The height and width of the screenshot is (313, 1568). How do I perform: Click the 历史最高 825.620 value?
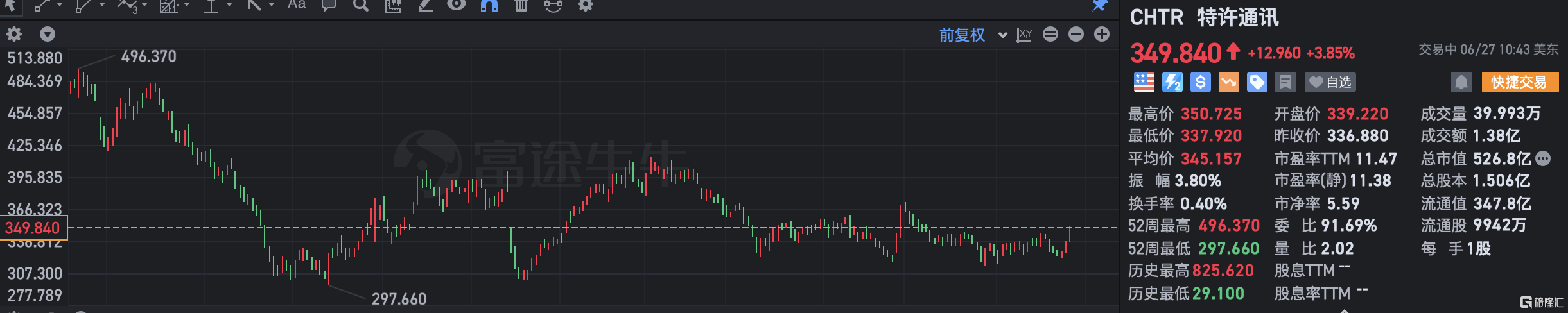1223,271
